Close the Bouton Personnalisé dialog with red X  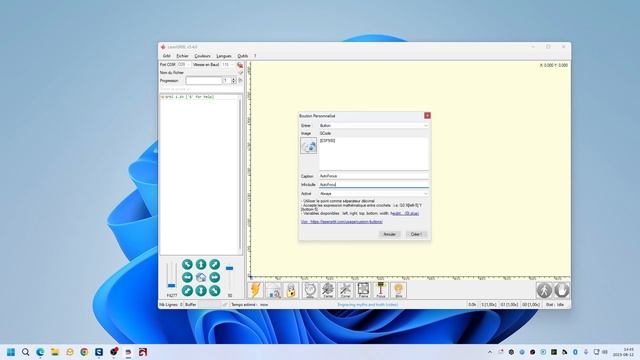coord(427,116)
